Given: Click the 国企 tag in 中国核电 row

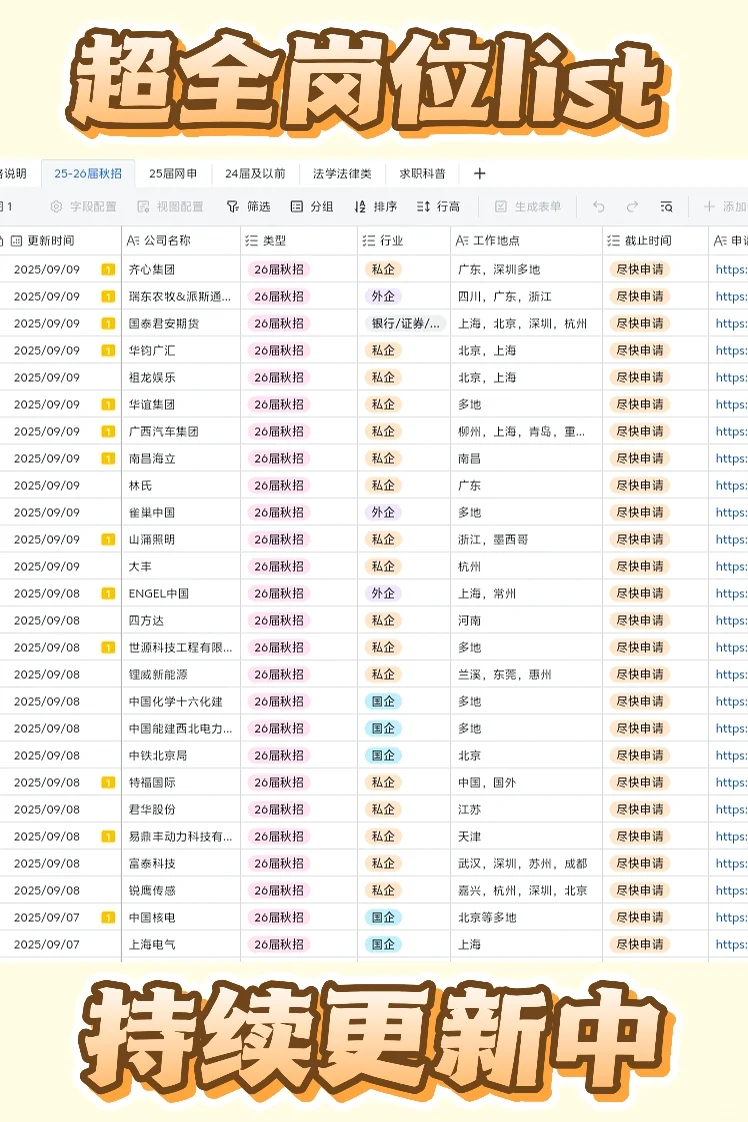Looking at the screenshot, I should click(383, 917).
